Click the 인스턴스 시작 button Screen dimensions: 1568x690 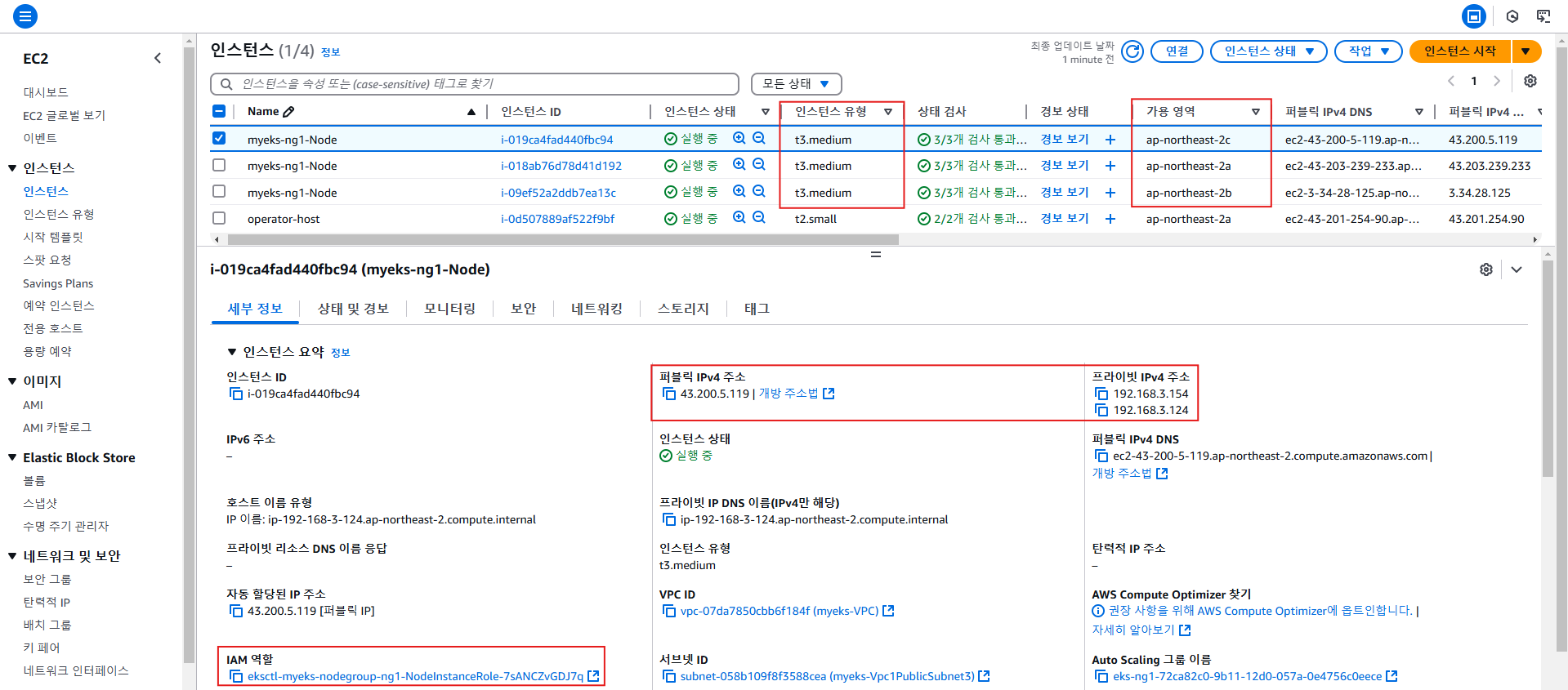click(1460, 51)
